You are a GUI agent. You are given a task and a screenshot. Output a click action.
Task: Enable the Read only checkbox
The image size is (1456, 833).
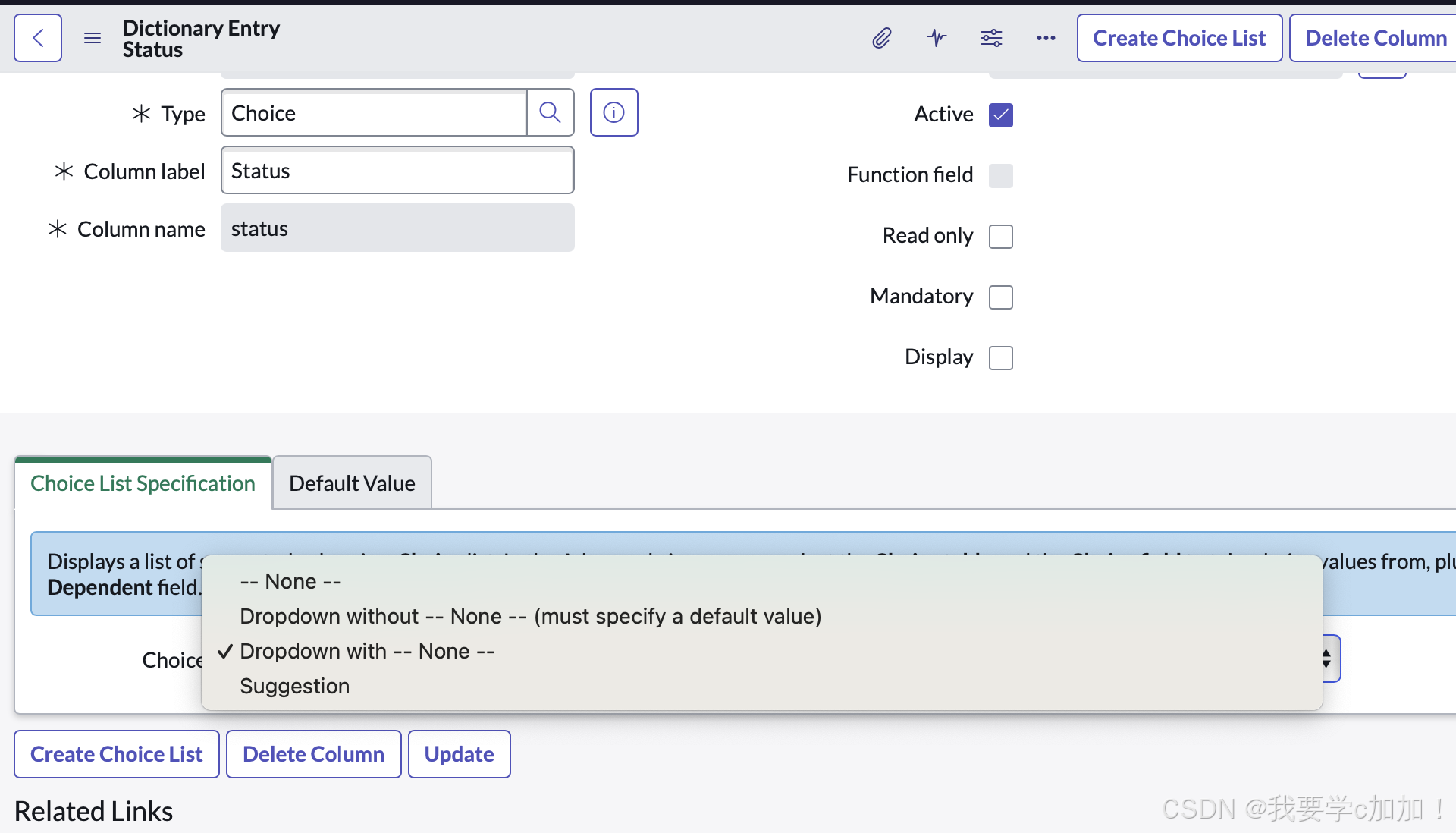(1001, 237)
